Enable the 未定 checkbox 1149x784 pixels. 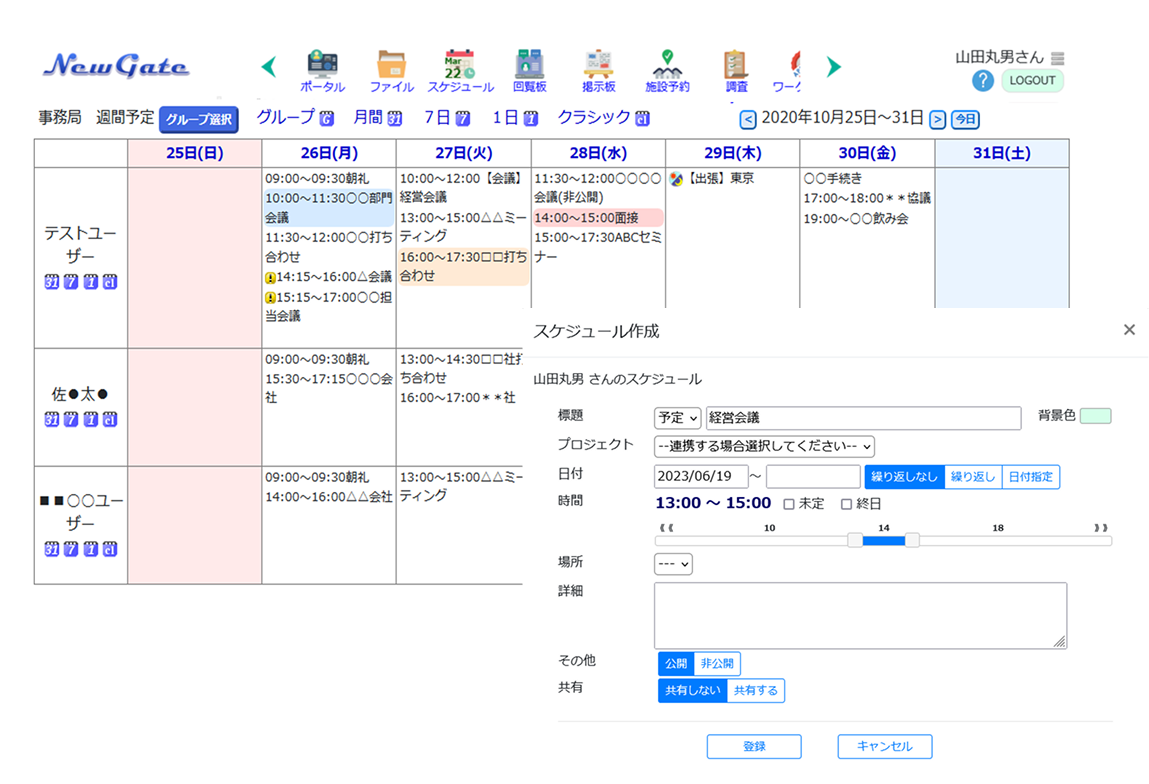(789, 504)
